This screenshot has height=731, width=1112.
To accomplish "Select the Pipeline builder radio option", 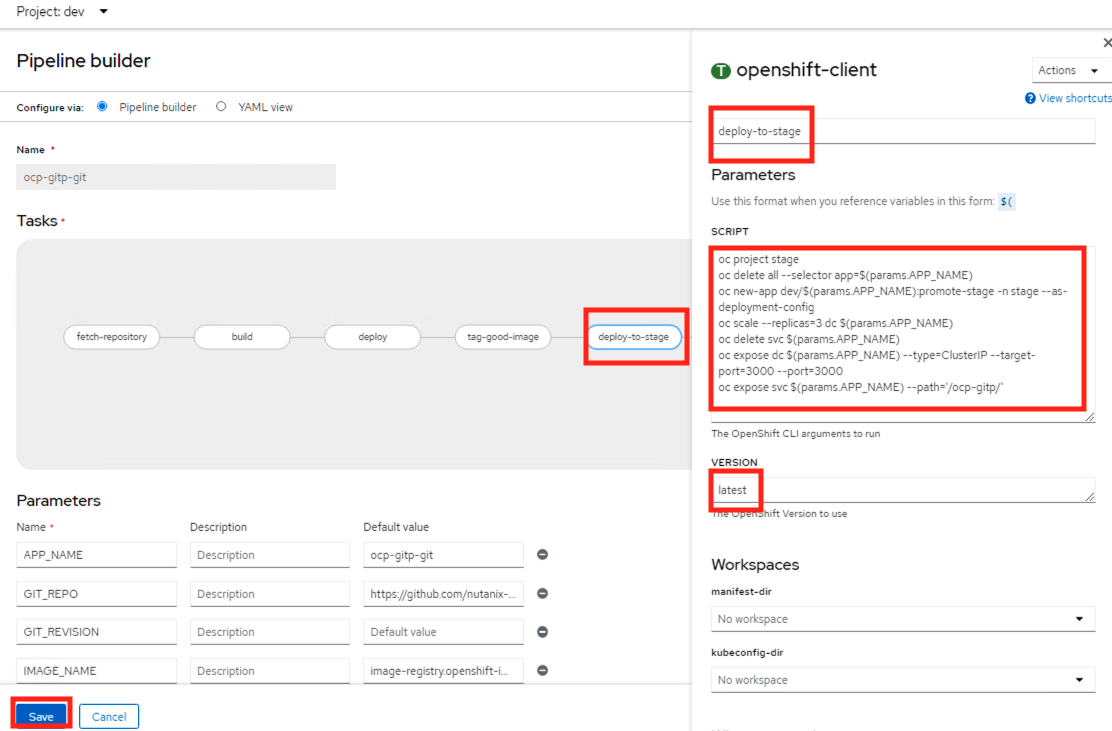I will coord(102,107).
